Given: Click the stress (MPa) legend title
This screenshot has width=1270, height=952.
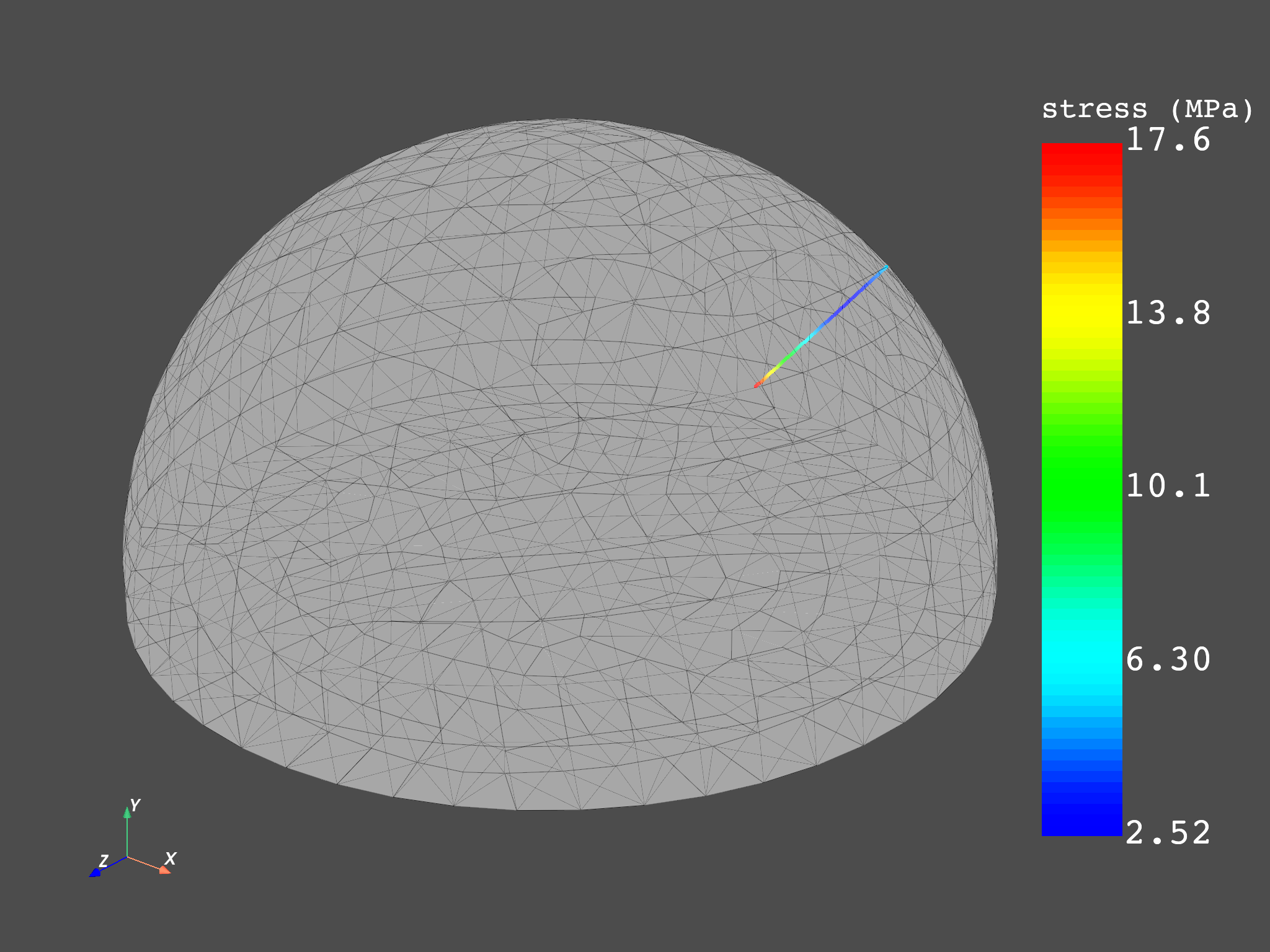Looking at the screenshot, I should [1147, 110].
